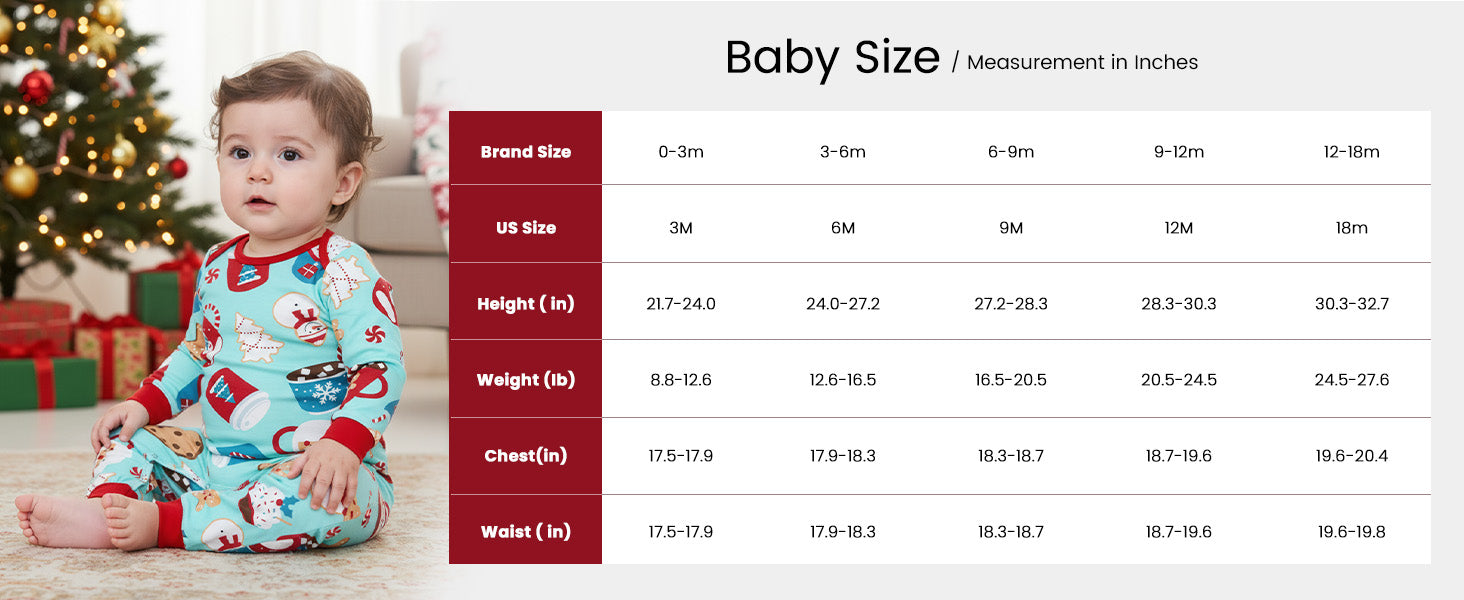The image size is (1464, 600).
Task: Select the 19.6-19.8 waist cell
Action: coord(1352,532)
